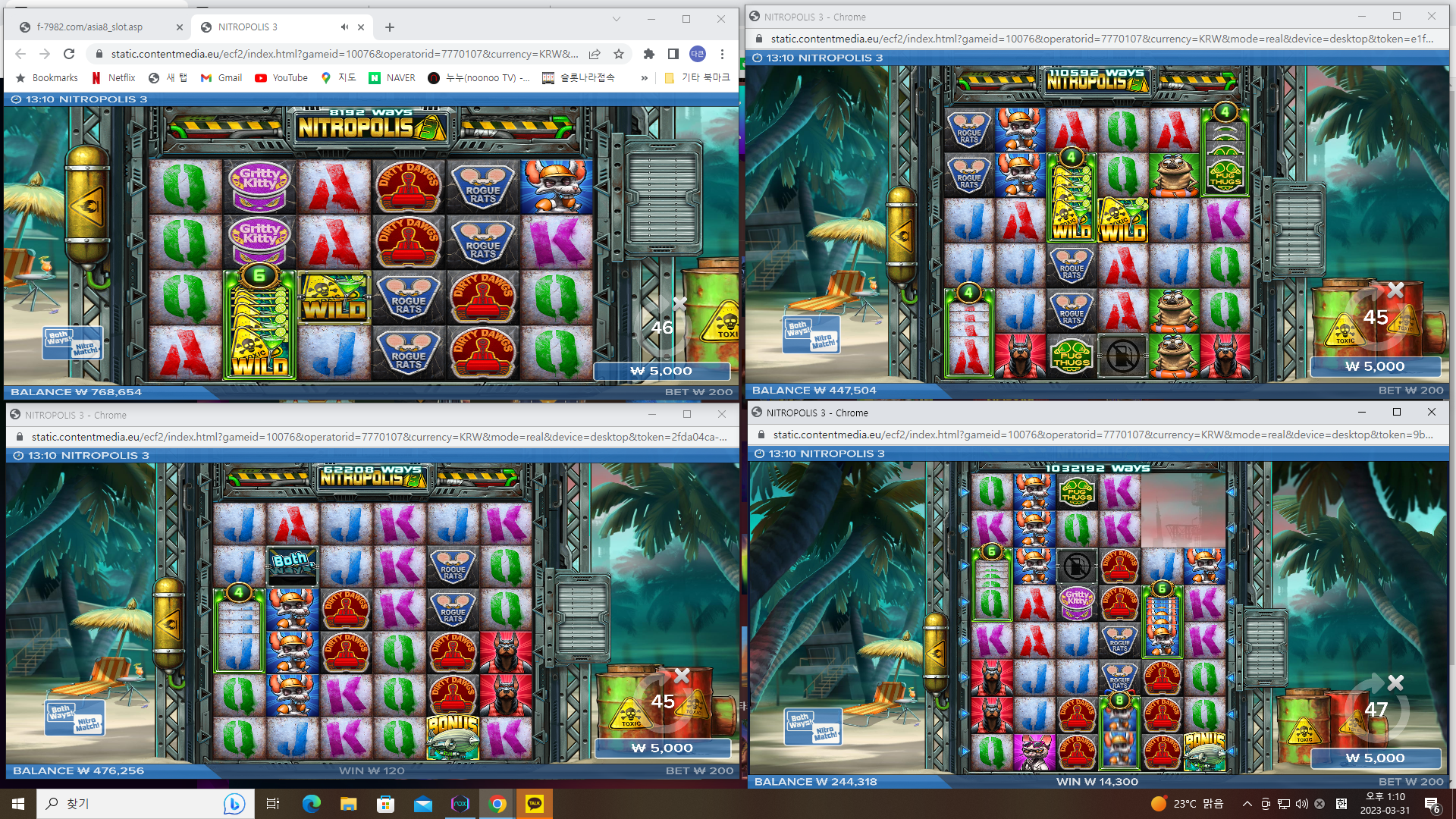
Task: Open the Windows Start menu
Action: 18,804
